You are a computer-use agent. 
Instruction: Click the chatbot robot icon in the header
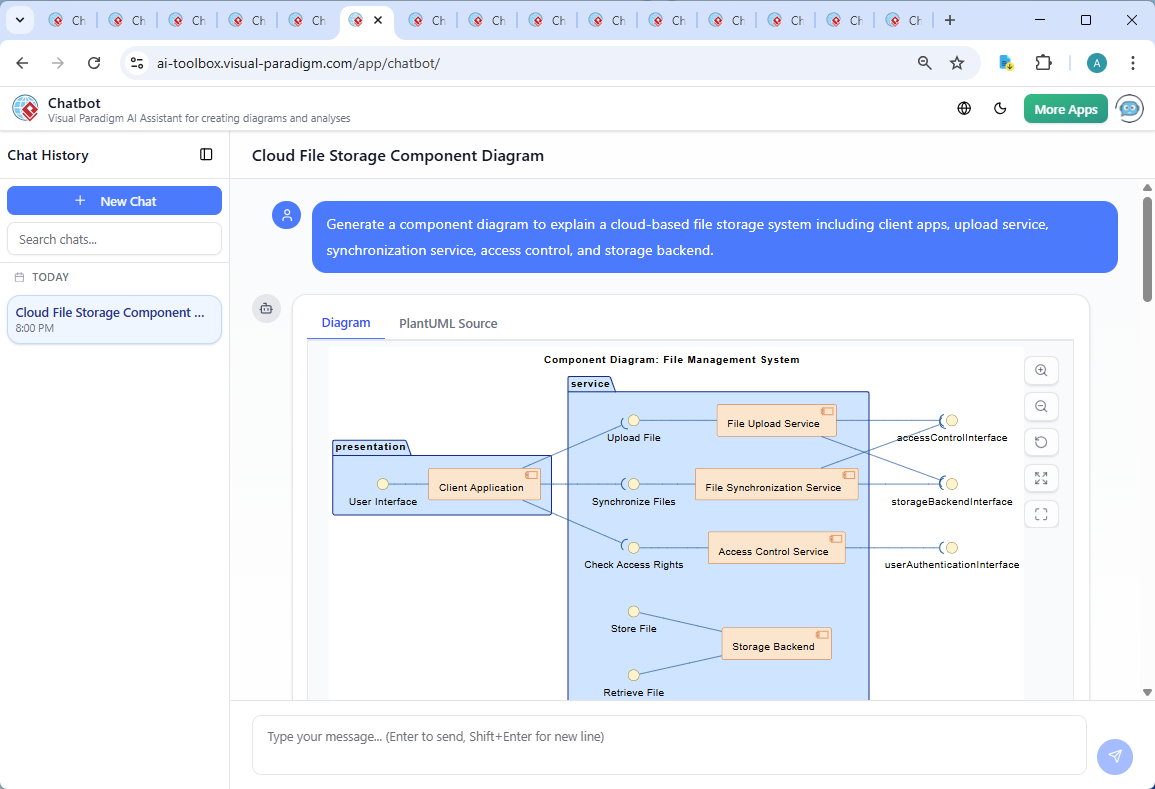click(x=1129, y=108)
